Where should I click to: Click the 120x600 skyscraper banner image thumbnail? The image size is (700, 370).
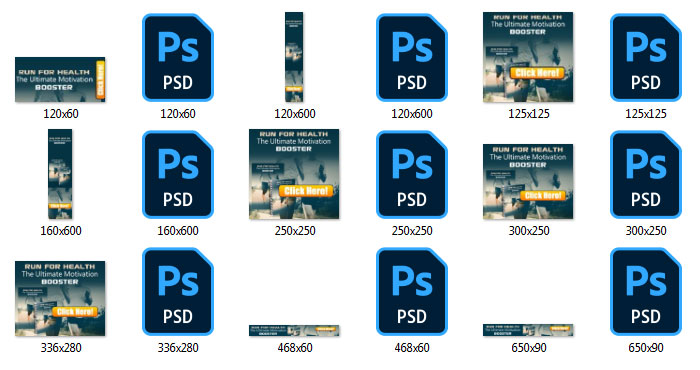pyautogui.click(x=294, y=57)
